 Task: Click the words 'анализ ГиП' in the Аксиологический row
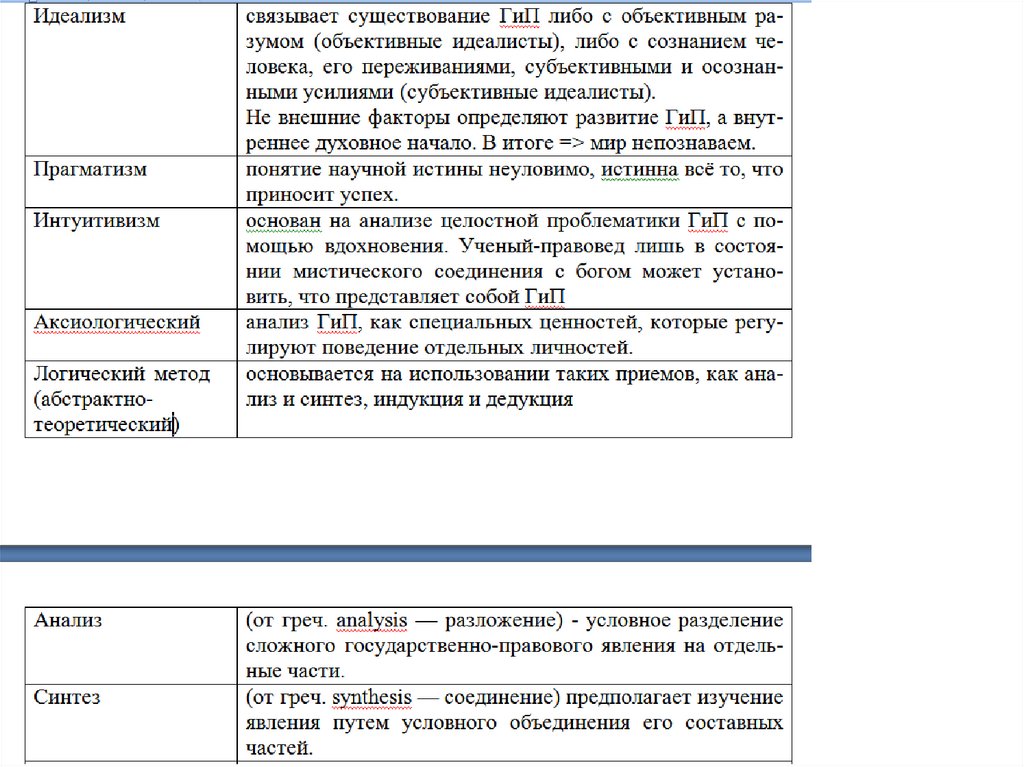(x=302, y=322)
